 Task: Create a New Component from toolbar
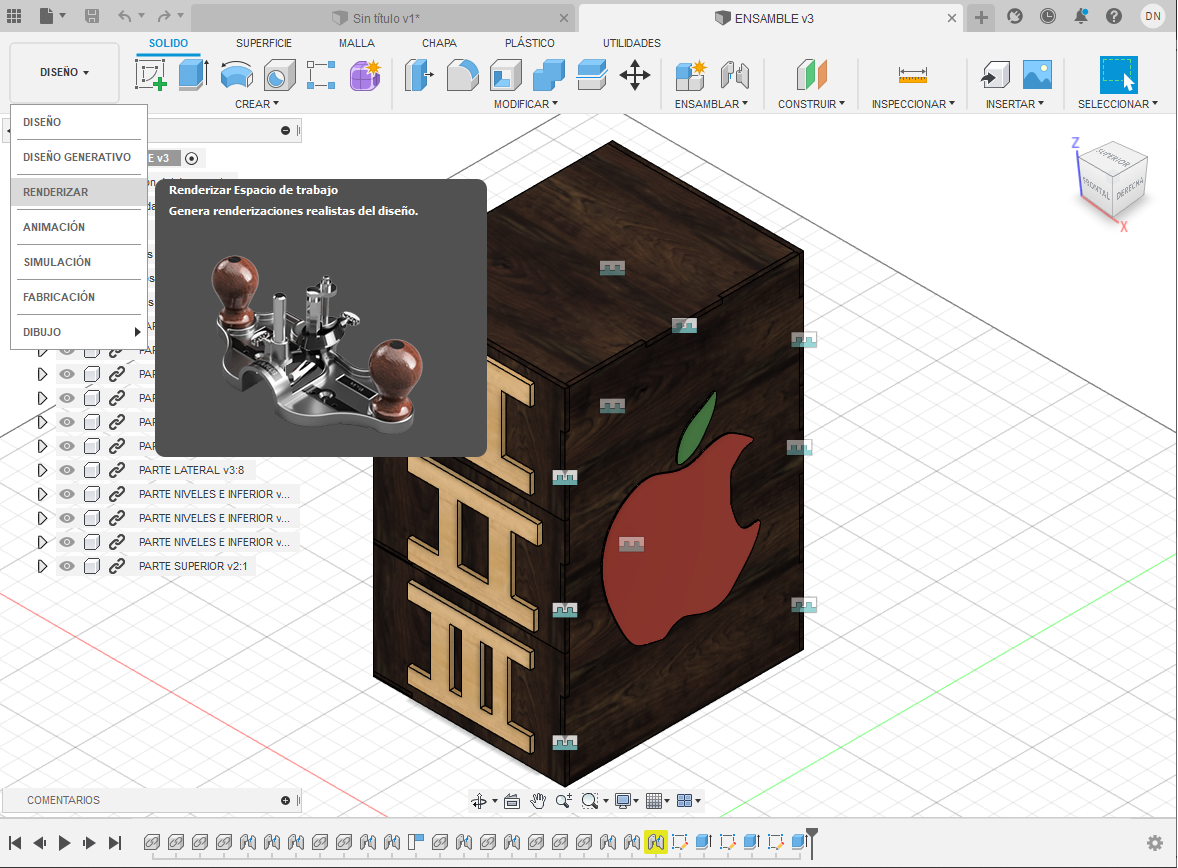click(x=690, y=75)
